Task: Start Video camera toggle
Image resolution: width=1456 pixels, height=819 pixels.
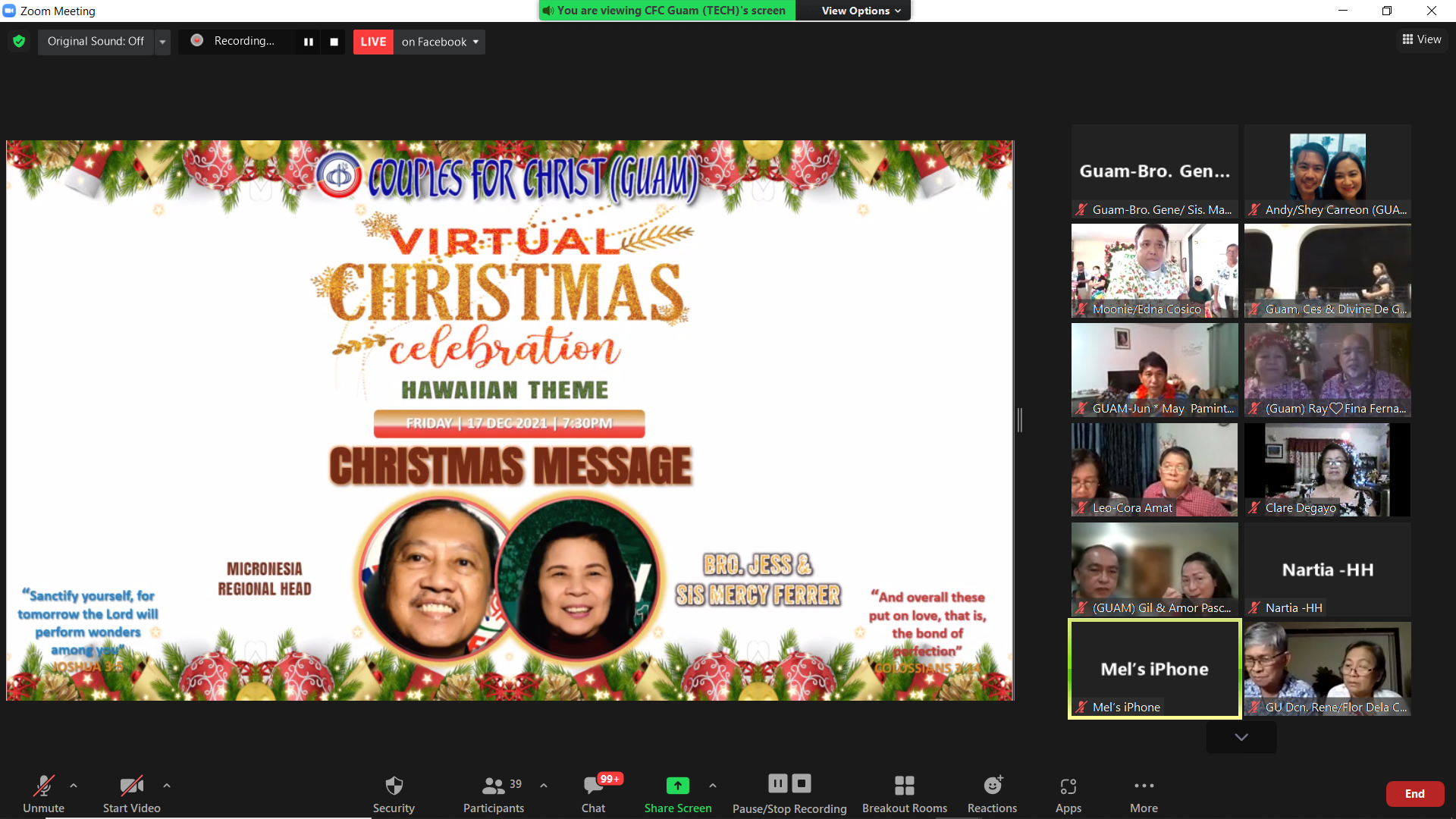Action: click(x=132, y=793)
